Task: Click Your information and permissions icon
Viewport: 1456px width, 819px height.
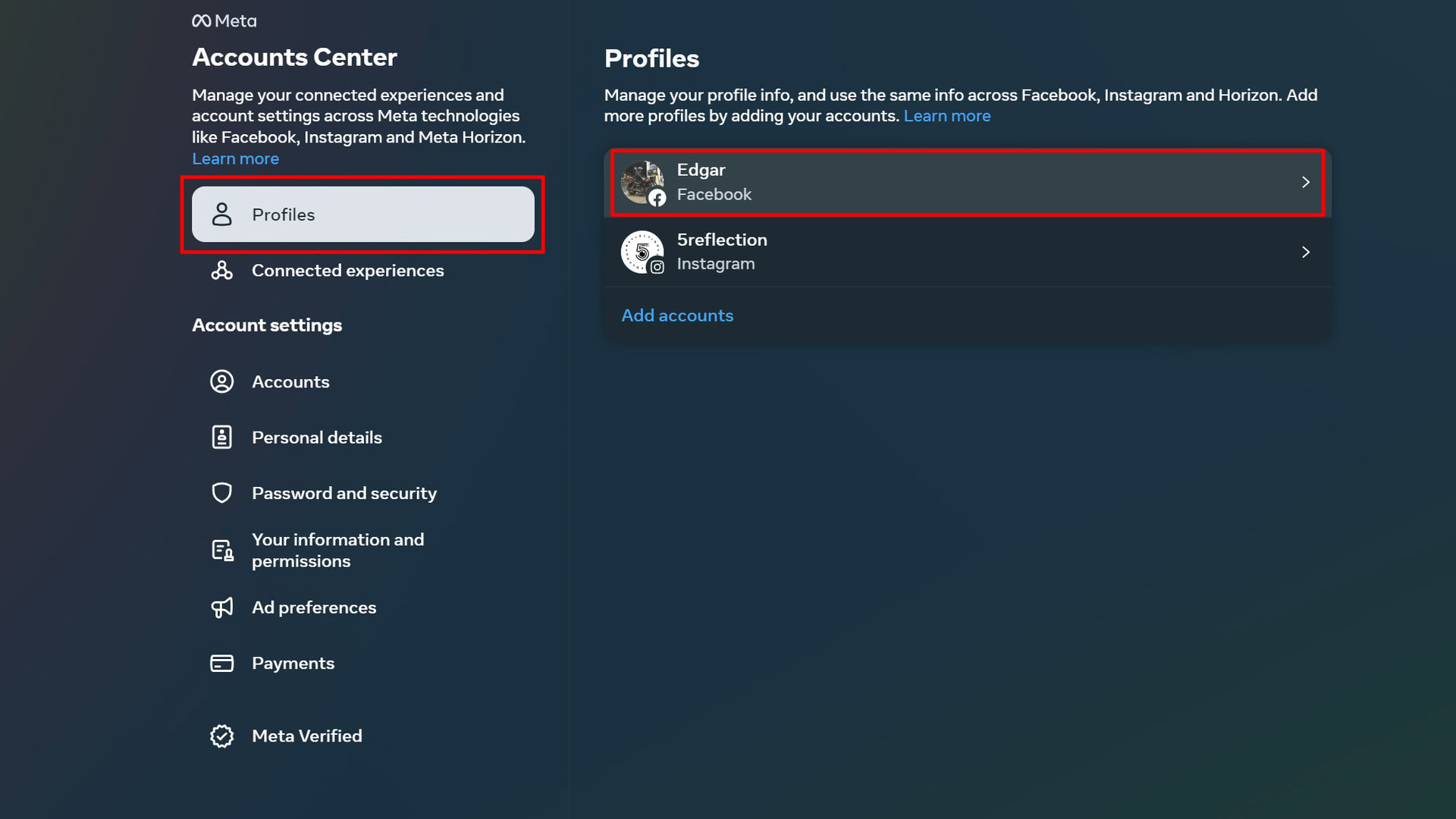Action: 221,551
